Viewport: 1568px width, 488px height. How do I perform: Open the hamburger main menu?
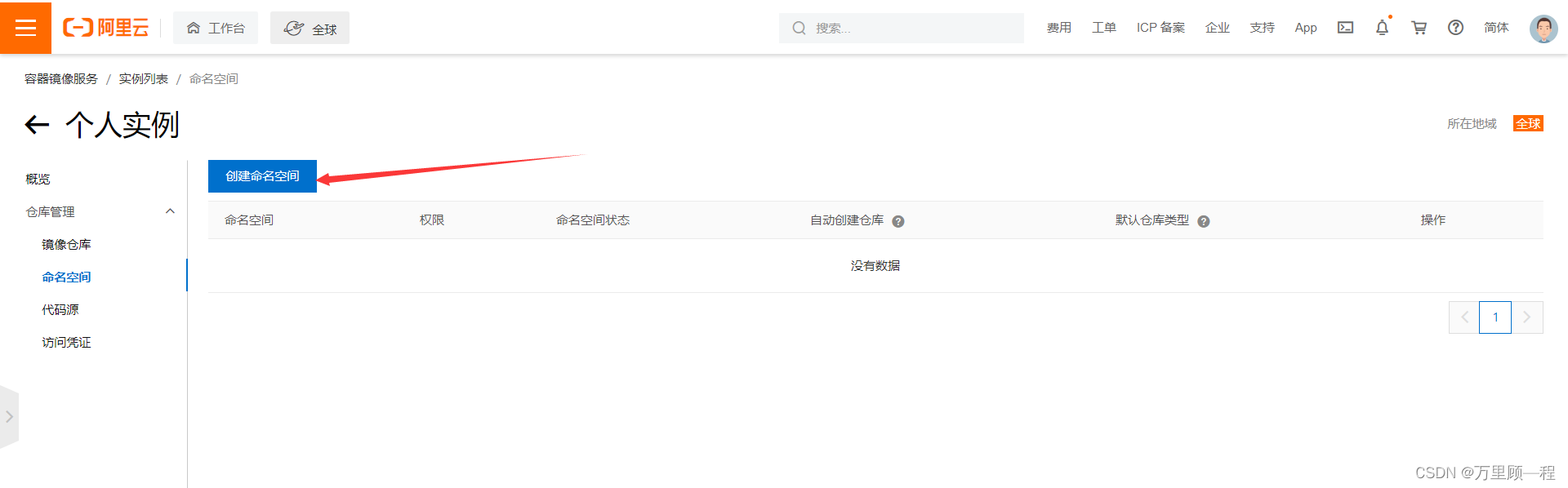pyautogui.click(x=25, y=28)
